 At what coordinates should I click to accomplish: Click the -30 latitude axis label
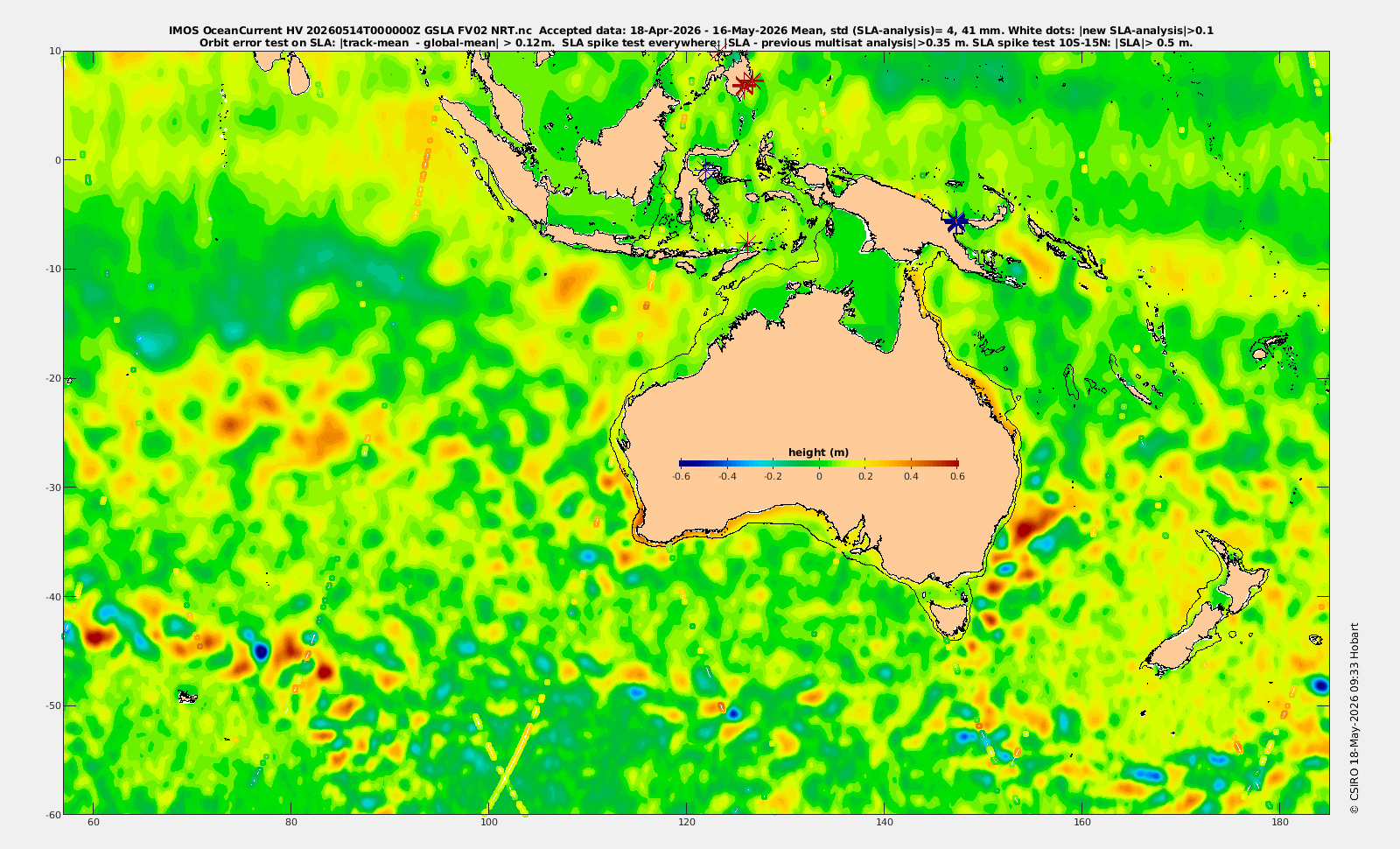click(54, 488)
